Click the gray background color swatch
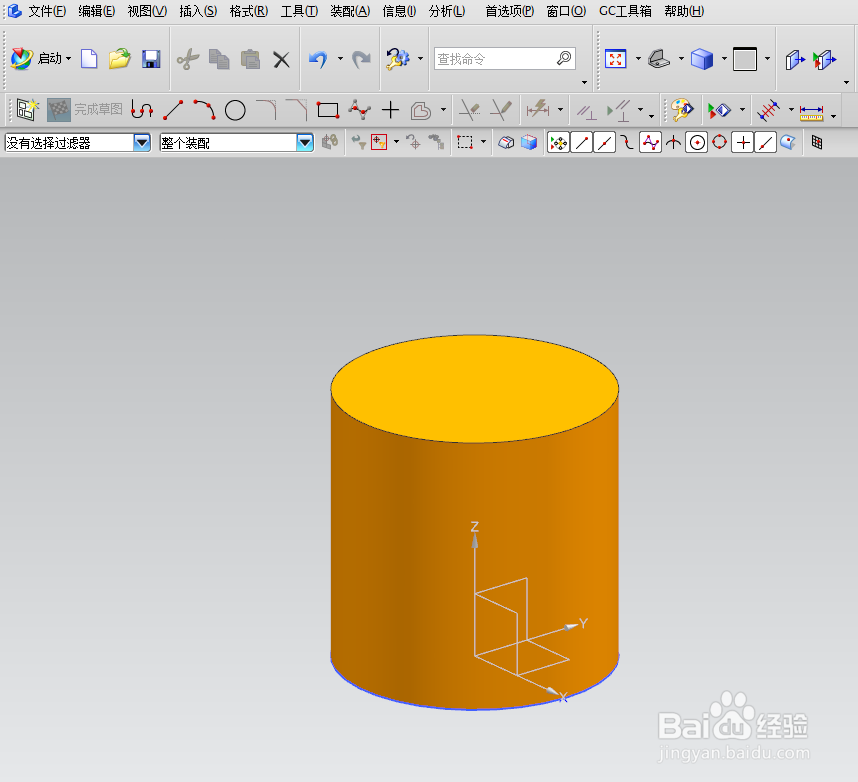 [x=745, y=59]
